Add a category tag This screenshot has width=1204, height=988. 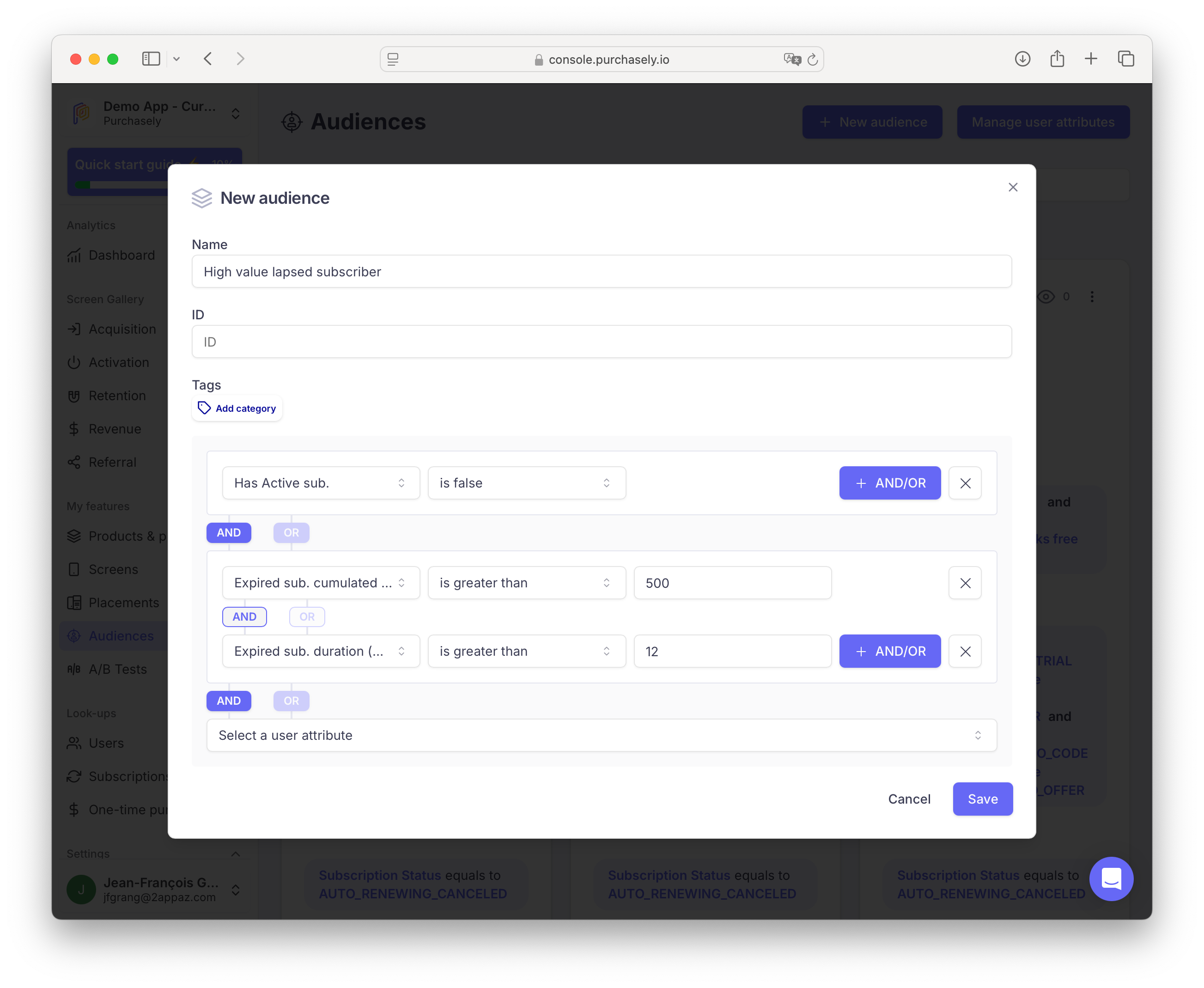pyautogui.click(x=237, y=408)
